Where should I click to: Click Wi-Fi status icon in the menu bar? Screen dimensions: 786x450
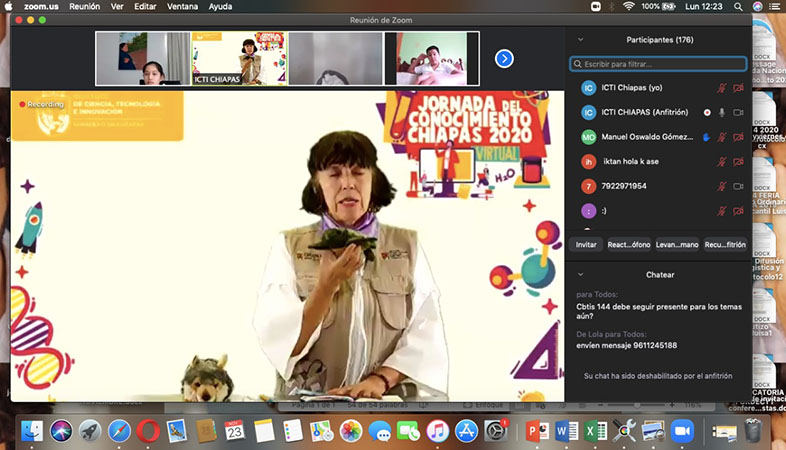[629, 6]
